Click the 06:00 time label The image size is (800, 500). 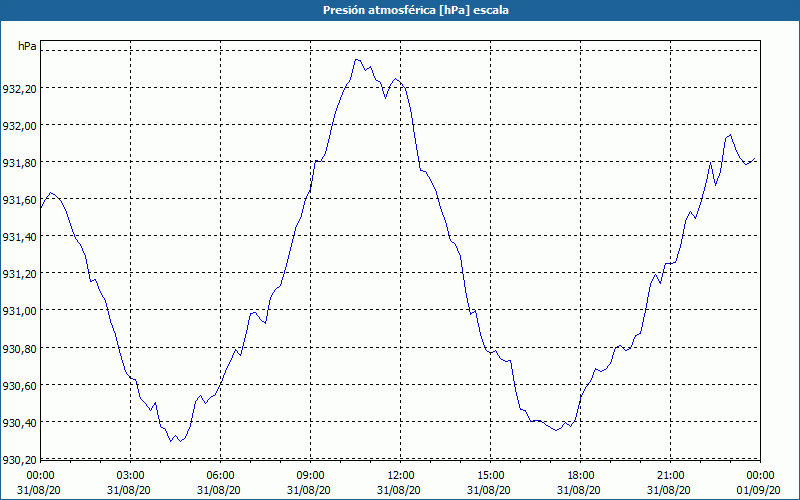(221, 476)
